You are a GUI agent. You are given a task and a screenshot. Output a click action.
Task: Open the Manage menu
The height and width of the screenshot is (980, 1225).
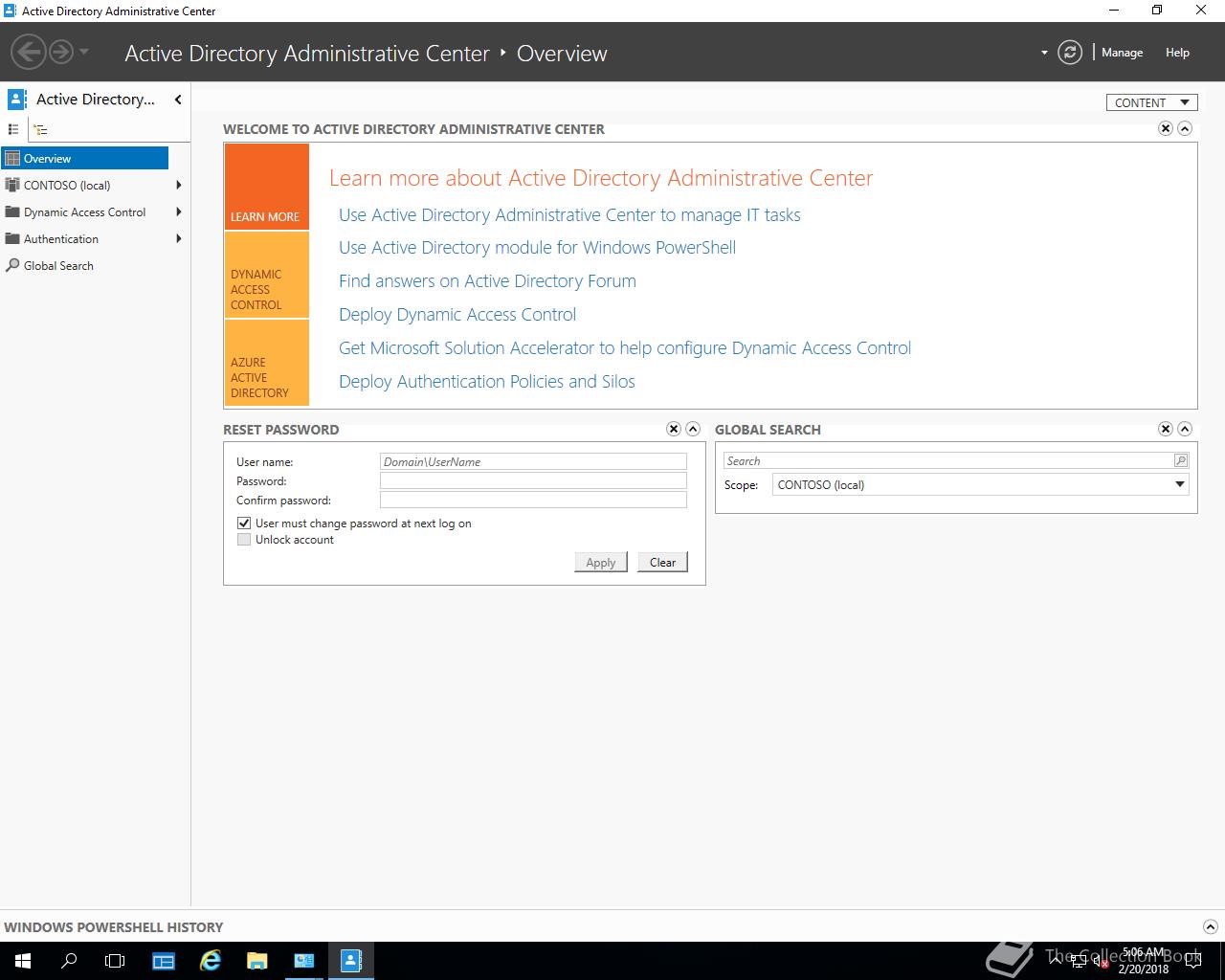click(1122, 53)
